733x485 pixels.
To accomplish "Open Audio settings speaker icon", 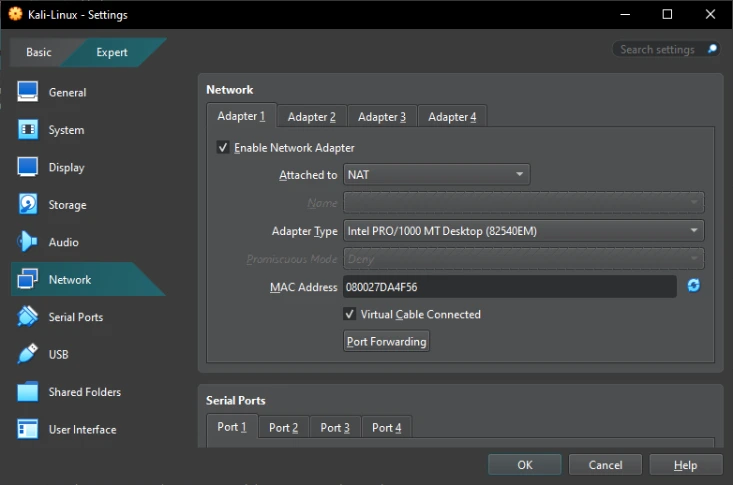I will 28,242.
